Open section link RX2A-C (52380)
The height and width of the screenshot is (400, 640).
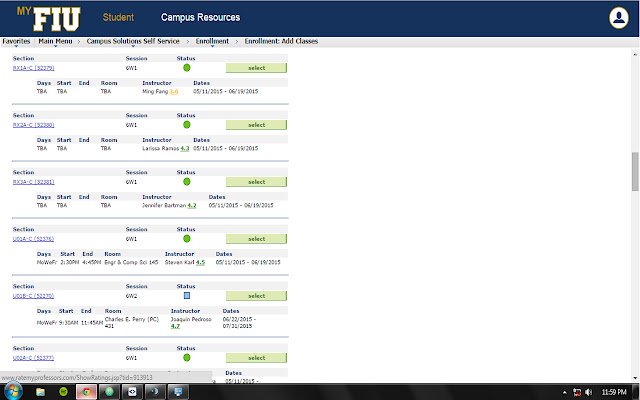[33, 125]
